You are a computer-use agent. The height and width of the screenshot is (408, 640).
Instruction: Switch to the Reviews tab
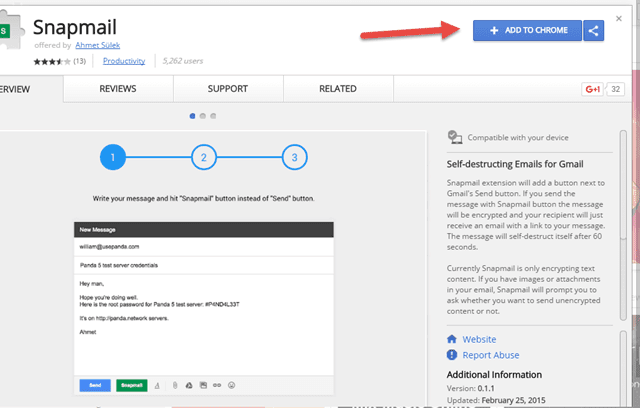click(118, 89)
